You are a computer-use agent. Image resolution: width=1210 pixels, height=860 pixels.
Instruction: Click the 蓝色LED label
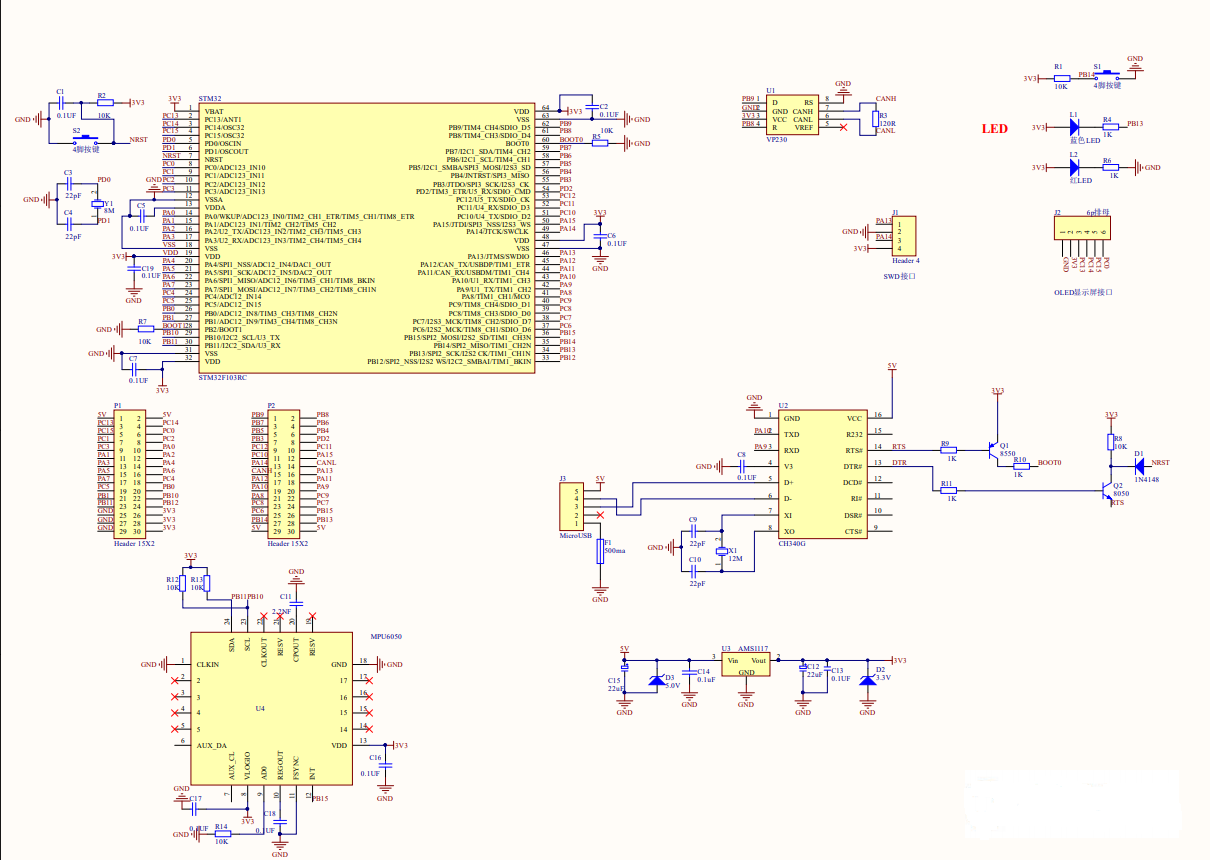(1084, 141)
